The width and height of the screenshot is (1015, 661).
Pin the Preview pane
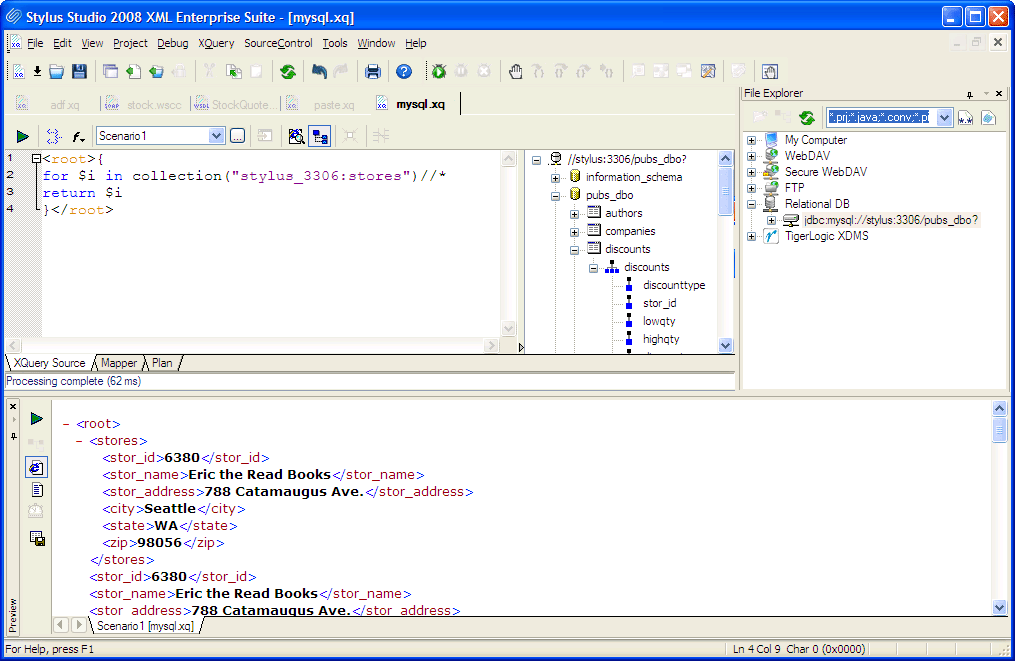[13, 437]
